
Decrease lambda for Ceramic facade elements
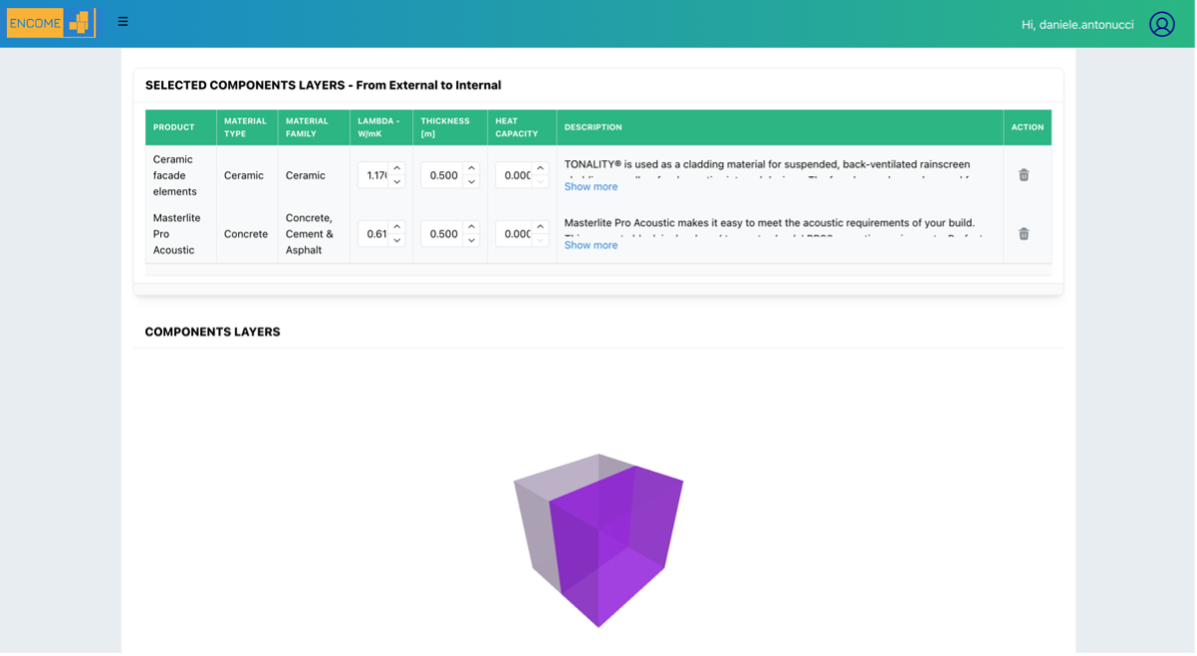(397, 182)
